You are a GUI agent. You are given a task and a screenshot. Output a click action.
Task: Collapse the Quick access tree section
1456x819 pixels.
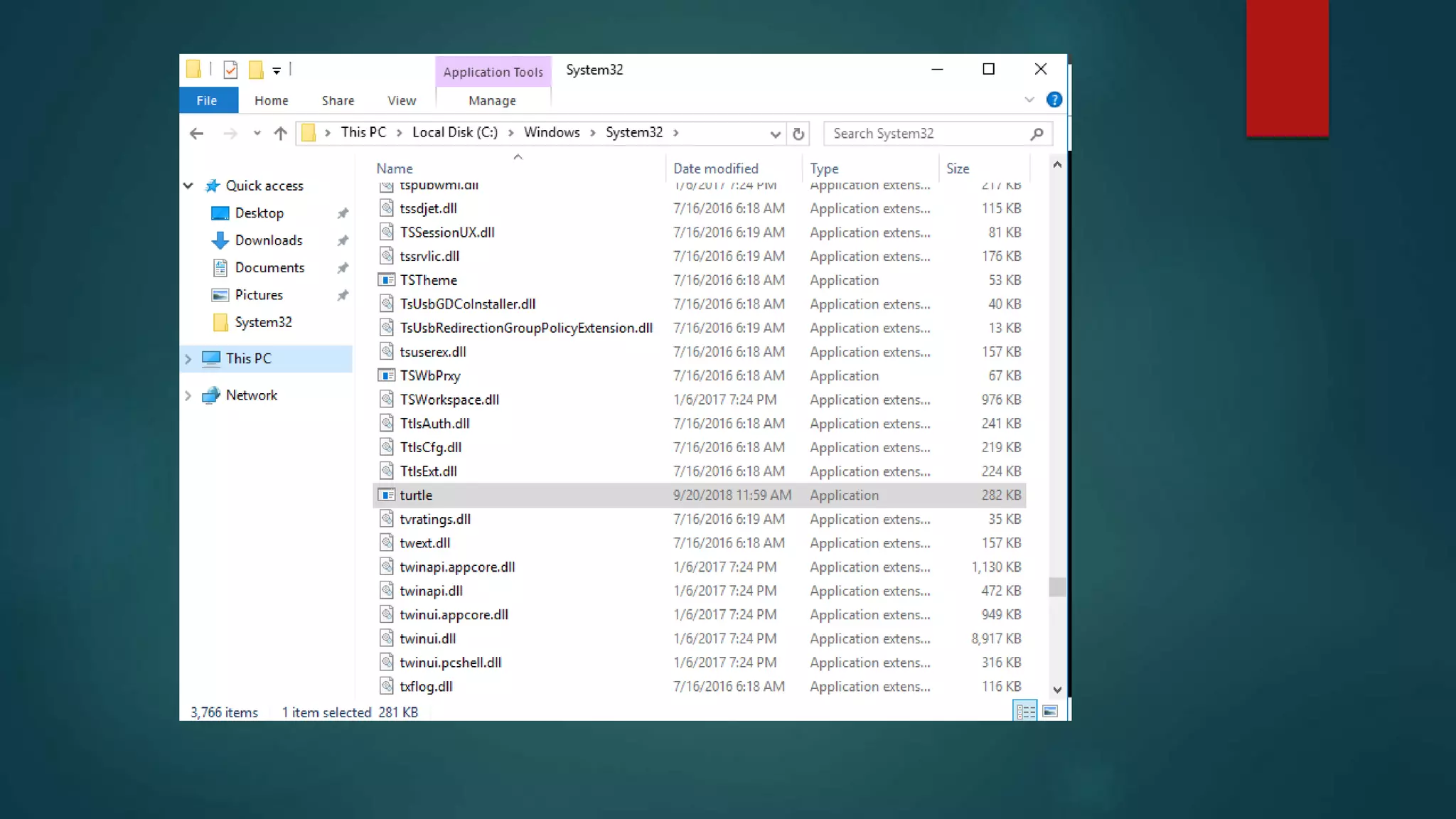pos(188,186)
